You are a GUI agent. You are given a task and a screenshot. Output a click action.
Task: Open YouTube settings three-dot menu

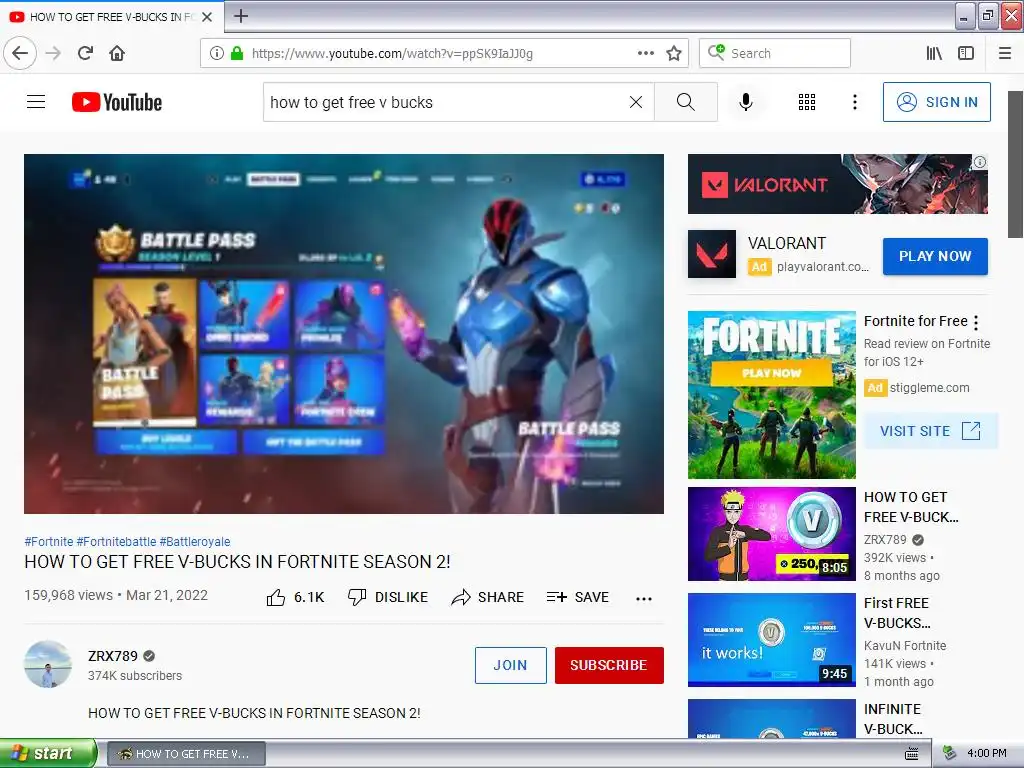[855, 102]
